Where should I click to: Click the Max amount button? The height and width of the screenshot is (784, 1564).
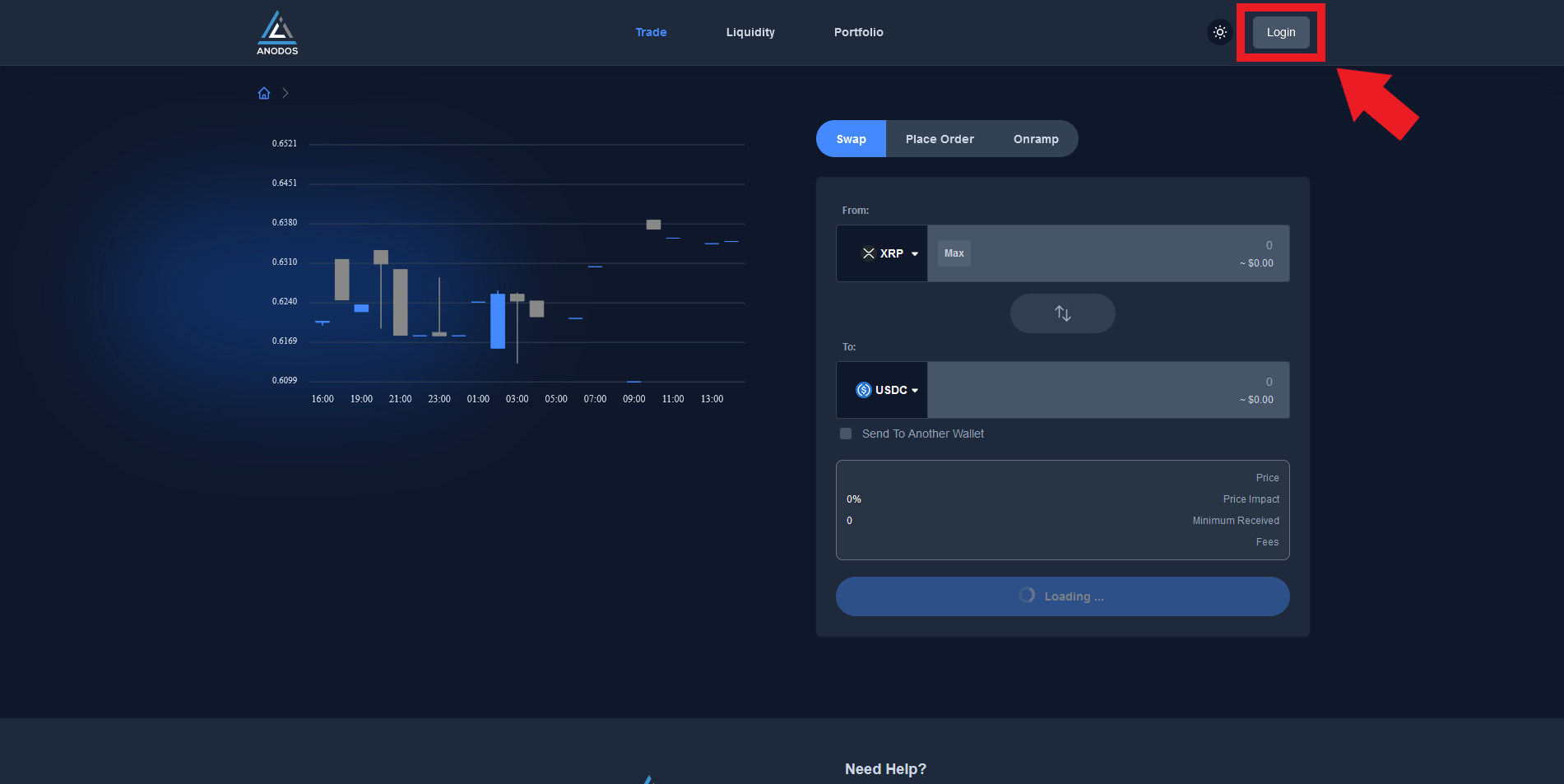954,253
